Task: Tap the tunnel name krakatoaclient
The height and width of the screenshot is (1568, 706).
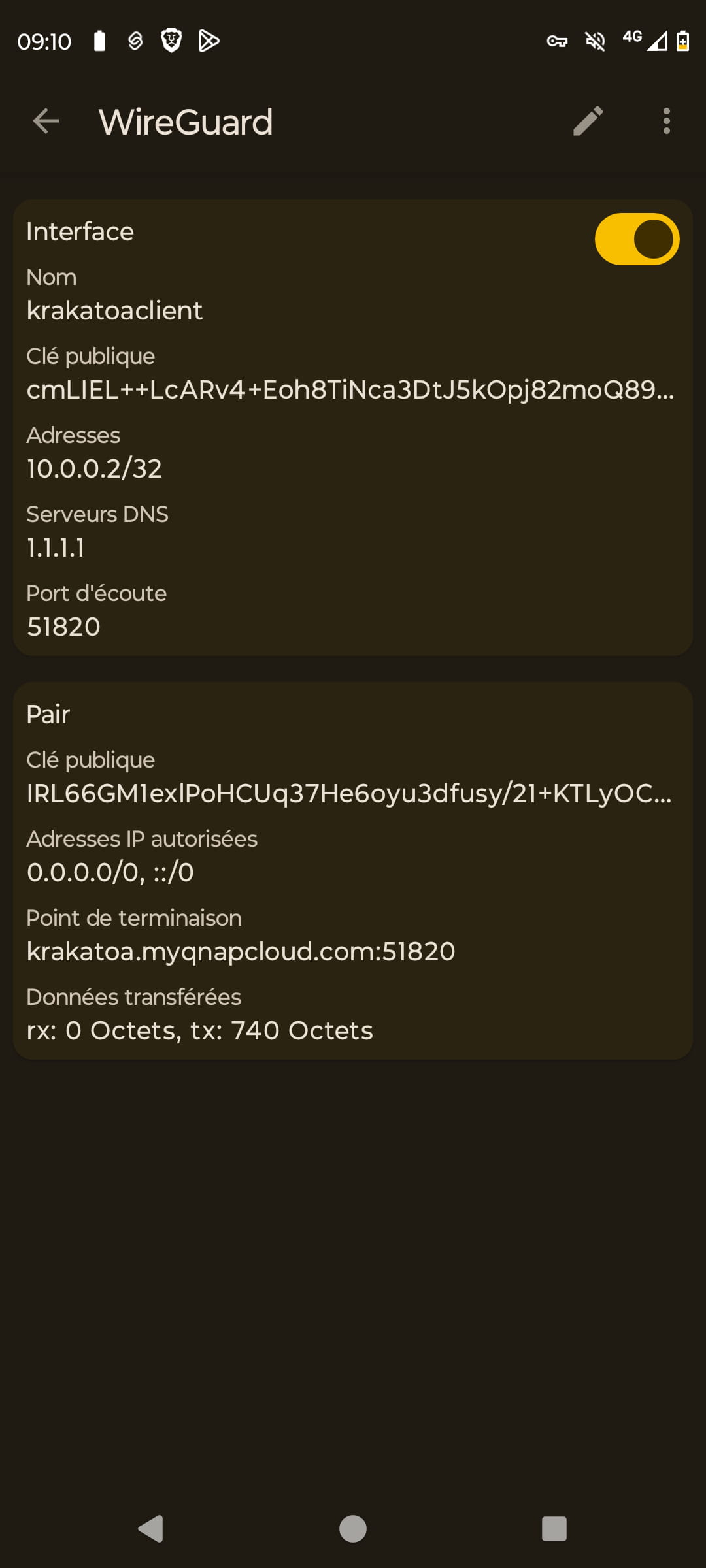Action: 114,310
